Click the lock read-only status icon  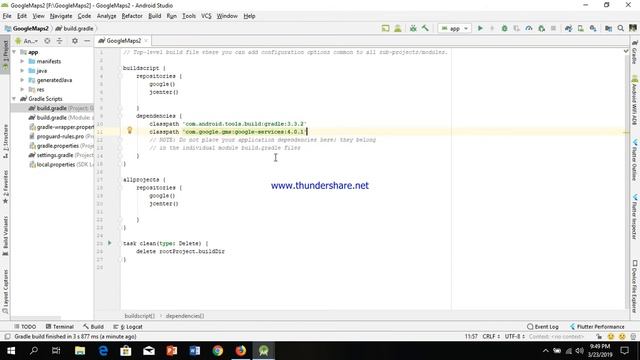tap(599, 337)
